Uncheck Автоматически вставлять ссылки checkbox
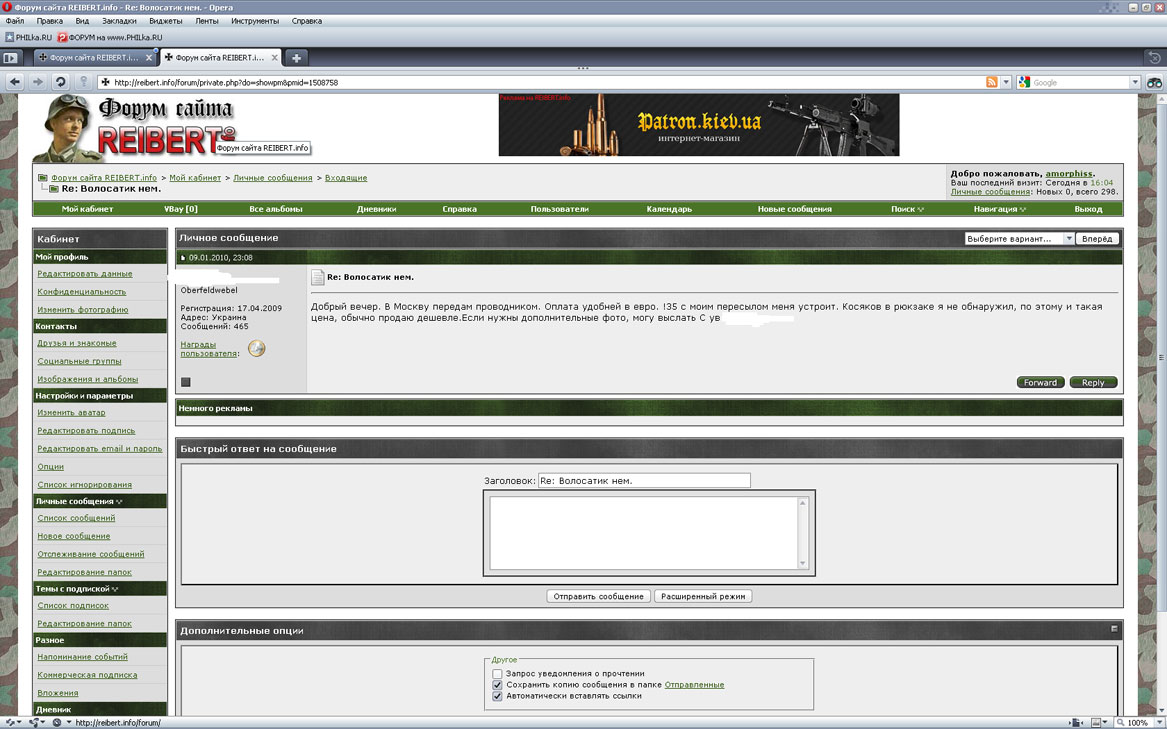 (x=497, y=696)
